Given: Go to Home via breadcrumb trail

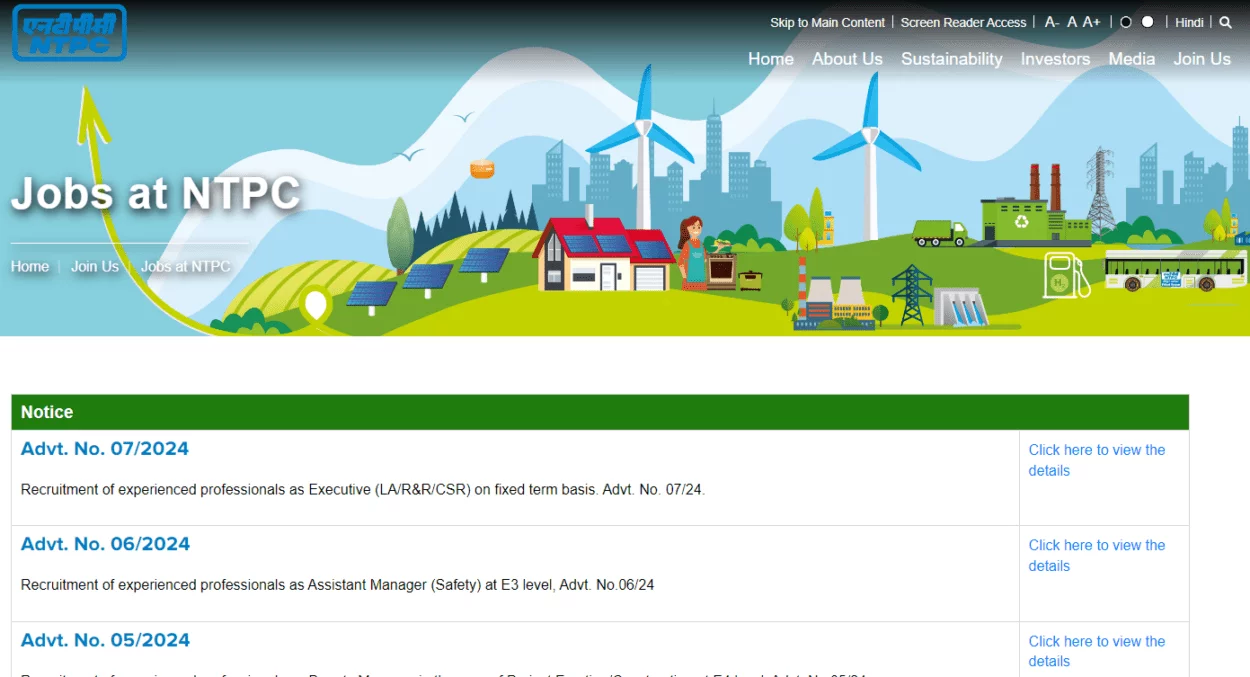Looking at the screenshot, I should [30, 266].
